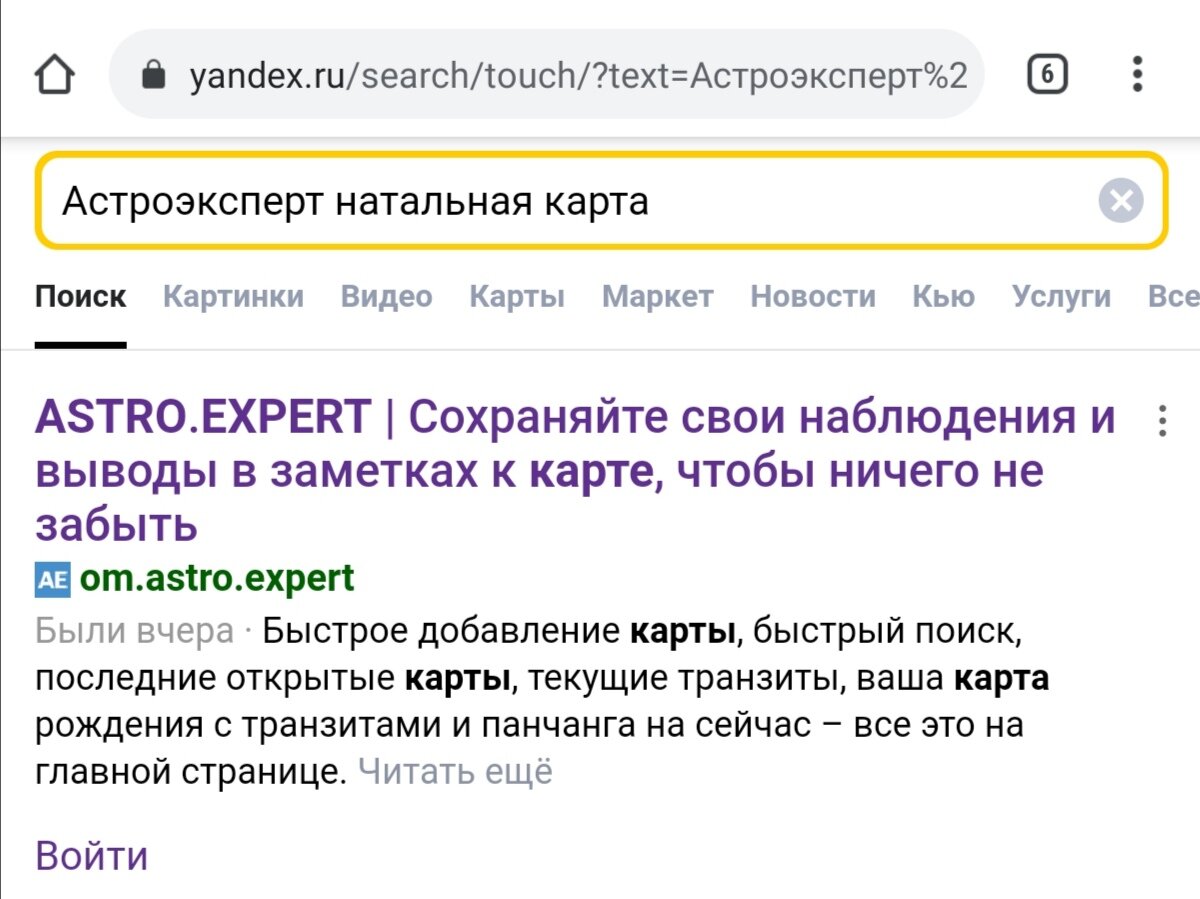Image resolution: width=1200 pixels, height=899 pixels.
Task: Click the 'Были вчера' visit note
Action: [134, 632]
